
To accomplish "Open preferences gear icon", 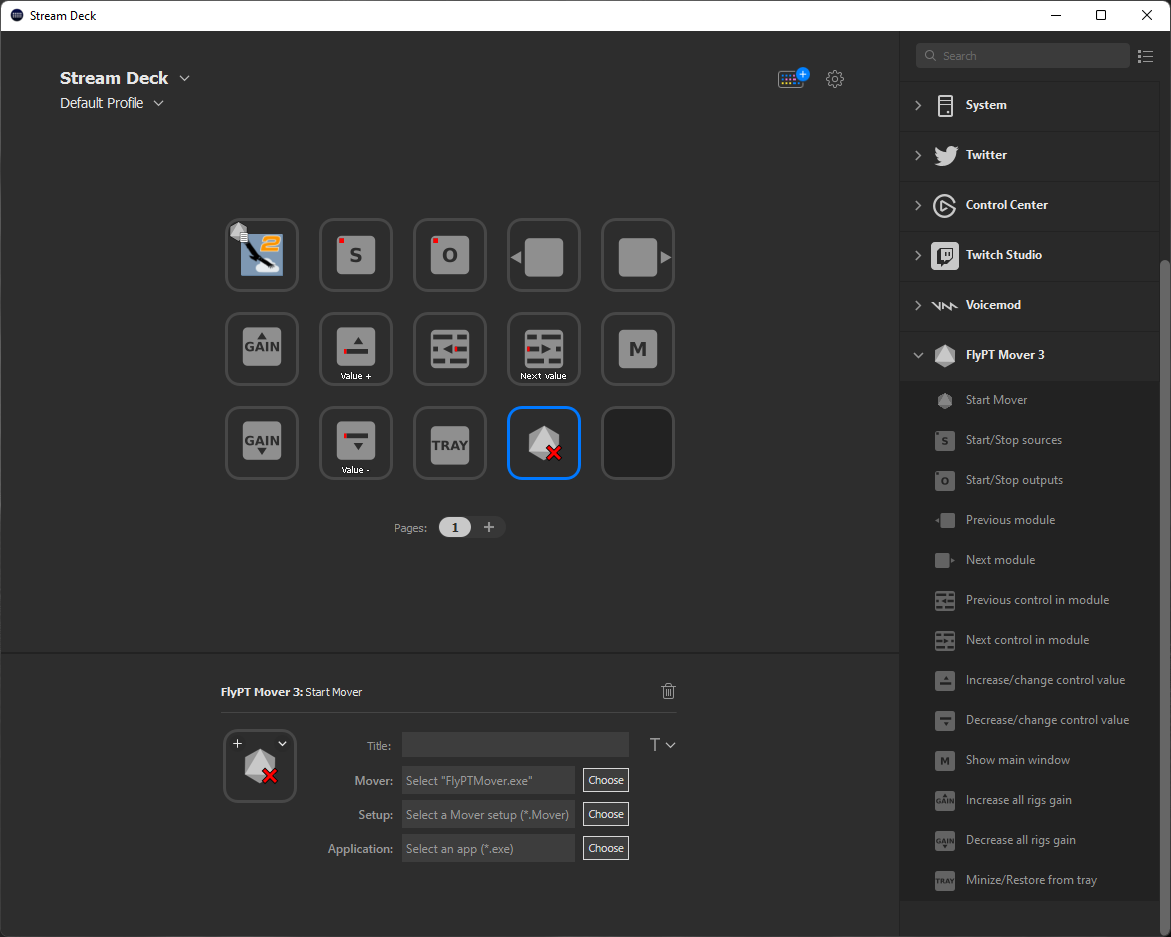I will click(835, 78).
